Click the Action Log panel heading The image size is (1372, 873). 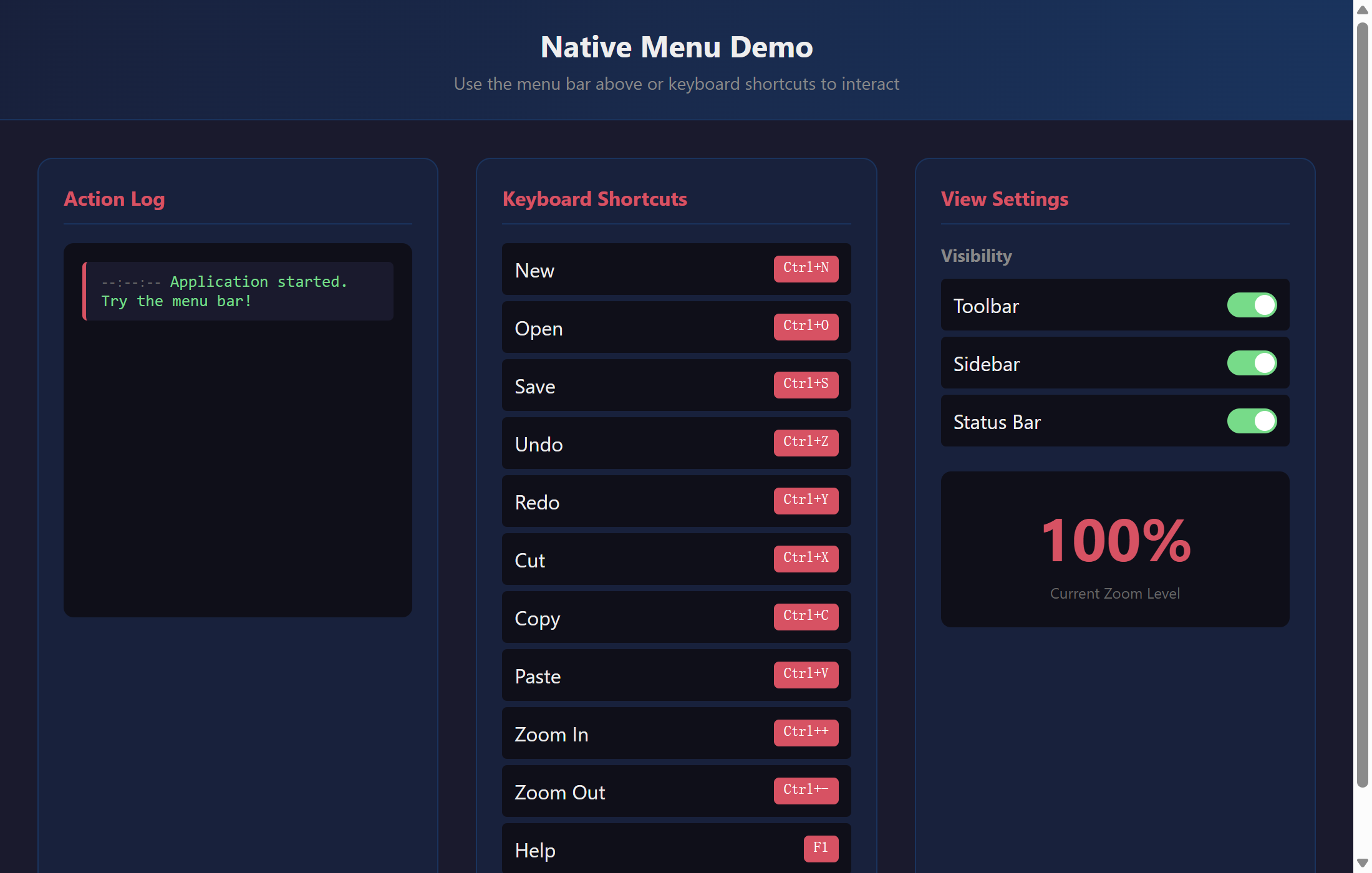tap(114, 199)
